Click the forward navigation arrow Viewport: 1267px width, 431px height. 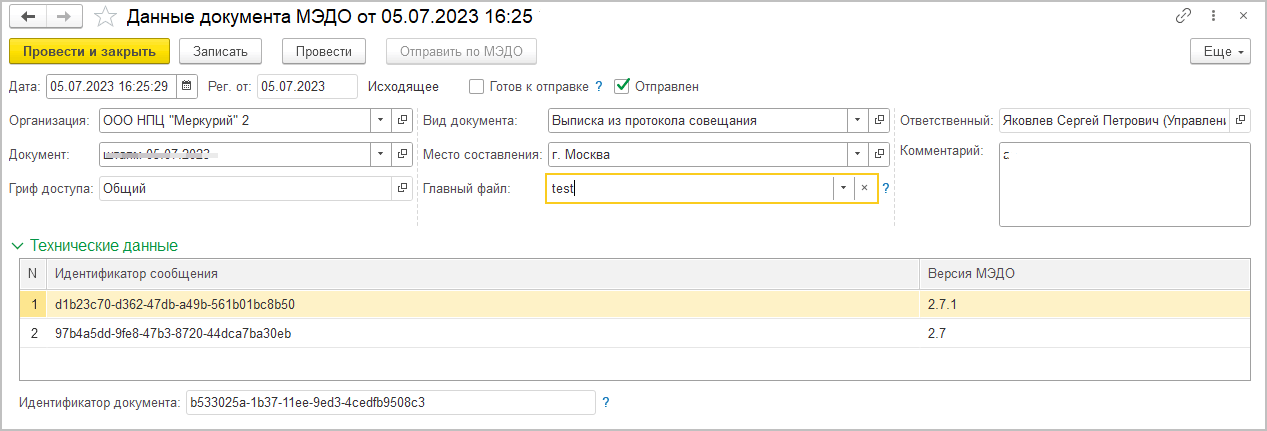coord(63,17)
